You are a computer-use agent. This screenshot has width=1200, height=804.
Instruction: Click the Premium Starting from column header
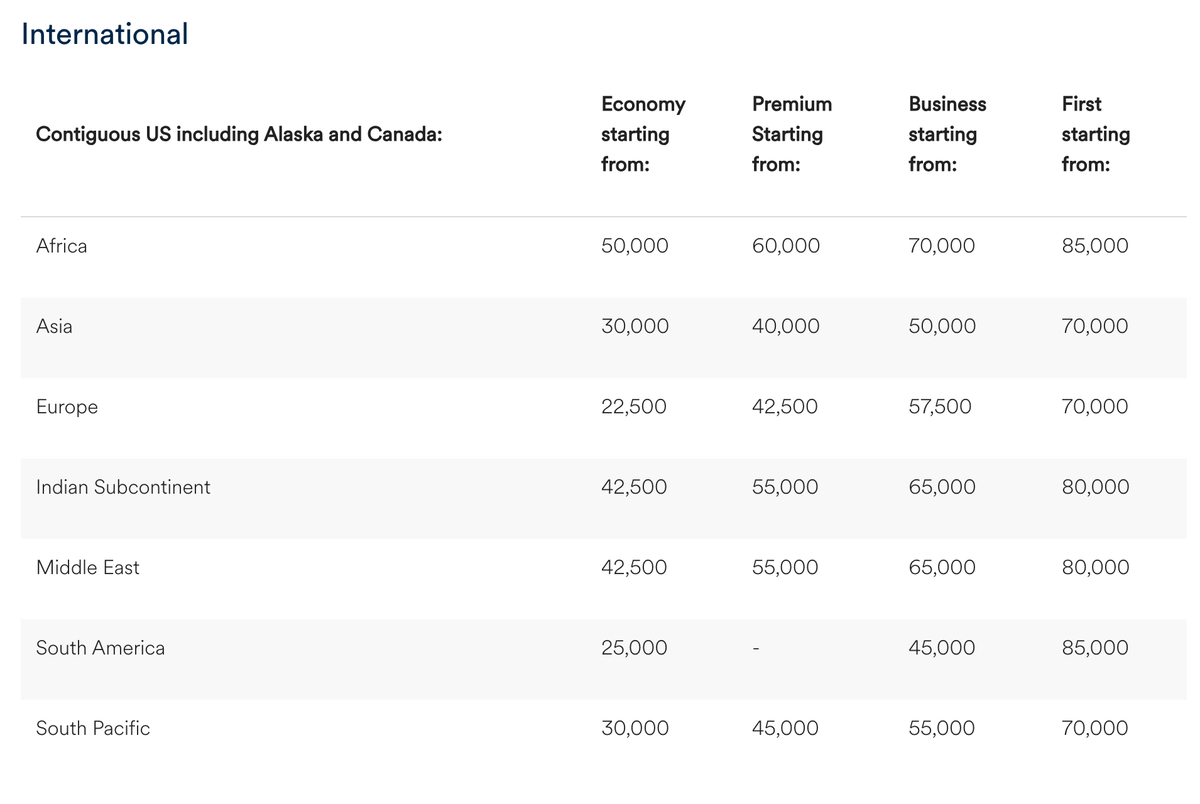coord(791,134)
